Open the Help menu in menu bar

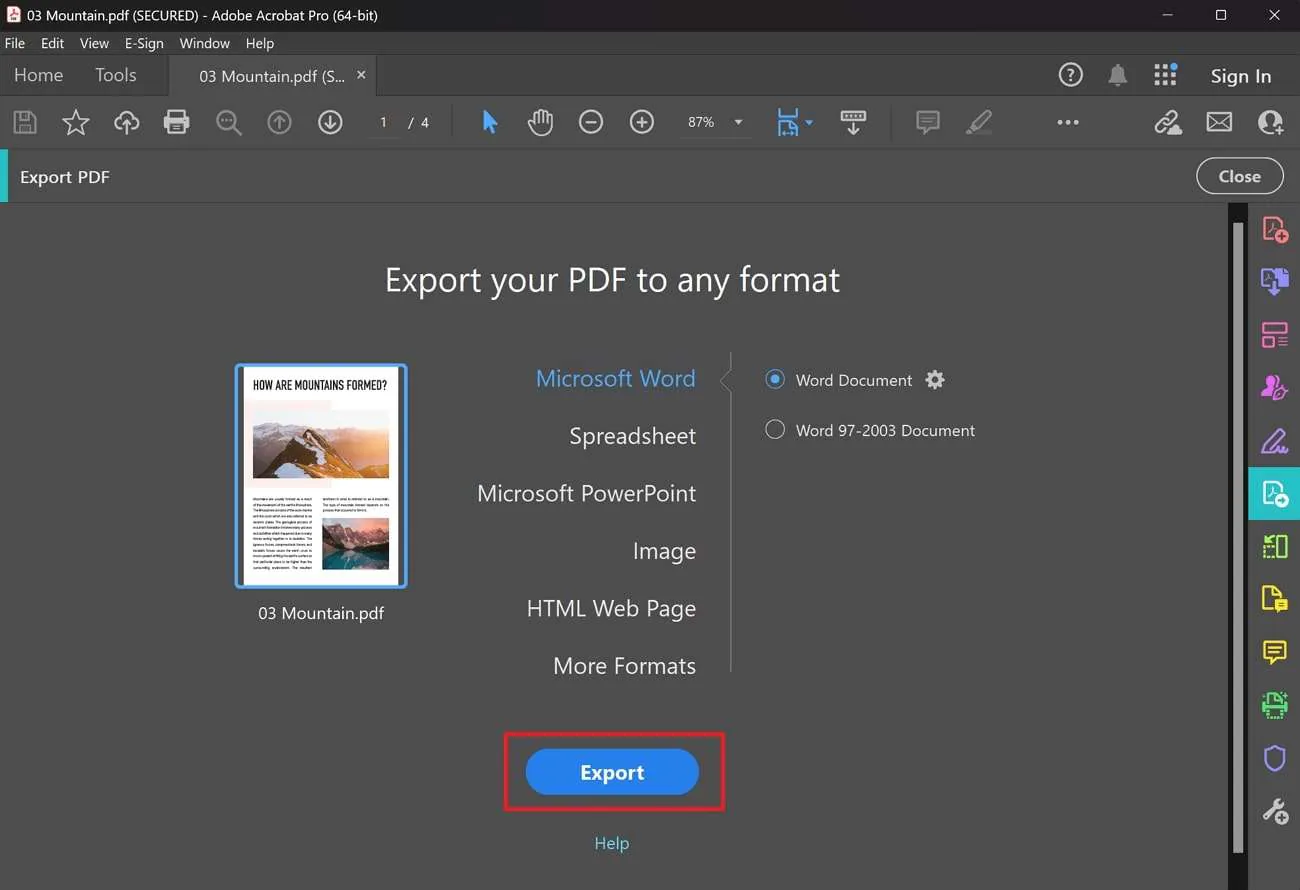tap(259, 43)
